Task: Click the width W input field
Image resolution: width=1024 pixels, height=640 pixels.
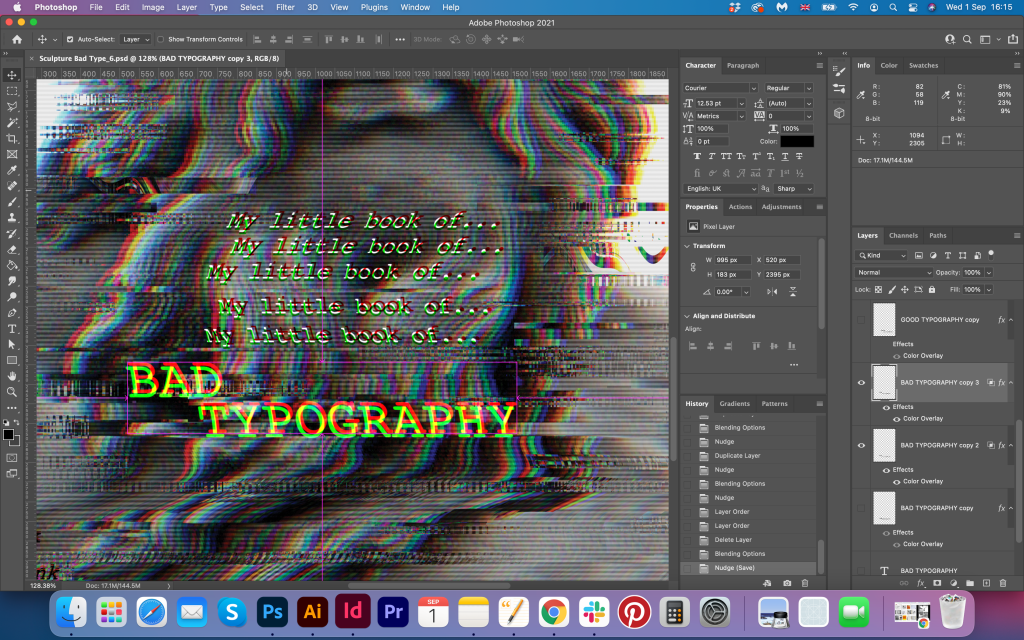Action: 727,260
